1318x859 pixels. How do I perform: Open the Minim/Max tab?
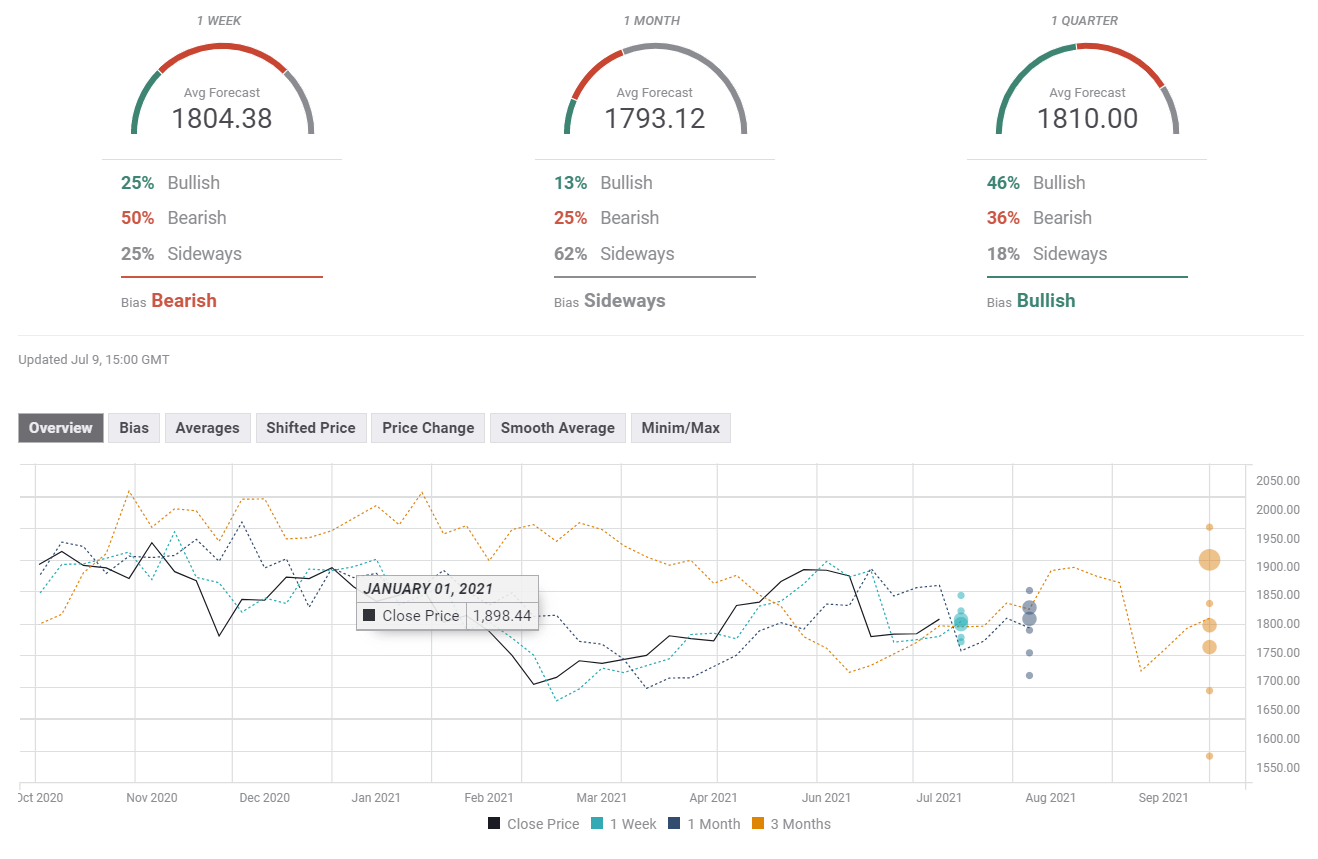coord(680,428)
